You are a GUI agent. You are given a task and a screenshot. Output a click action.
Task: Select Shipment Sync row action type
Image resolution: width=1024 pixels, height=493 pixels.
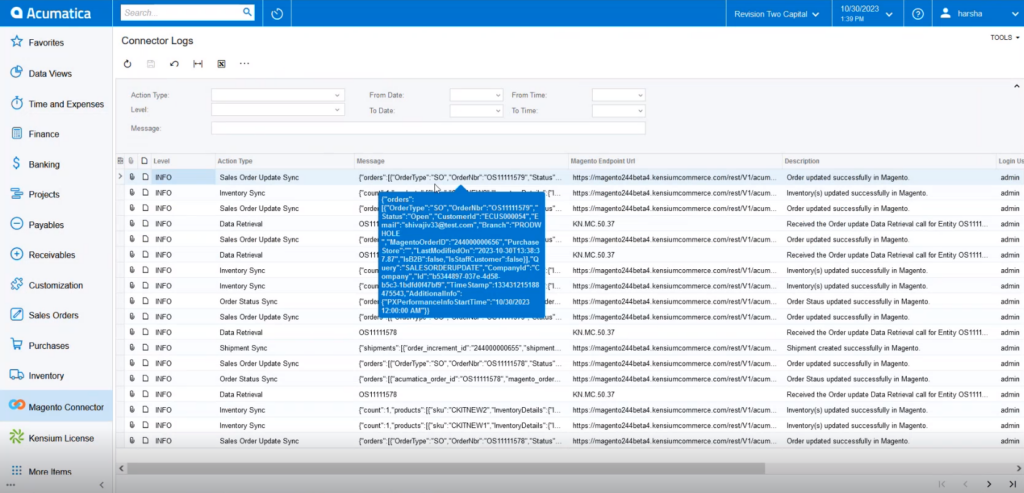pos(243,348)
